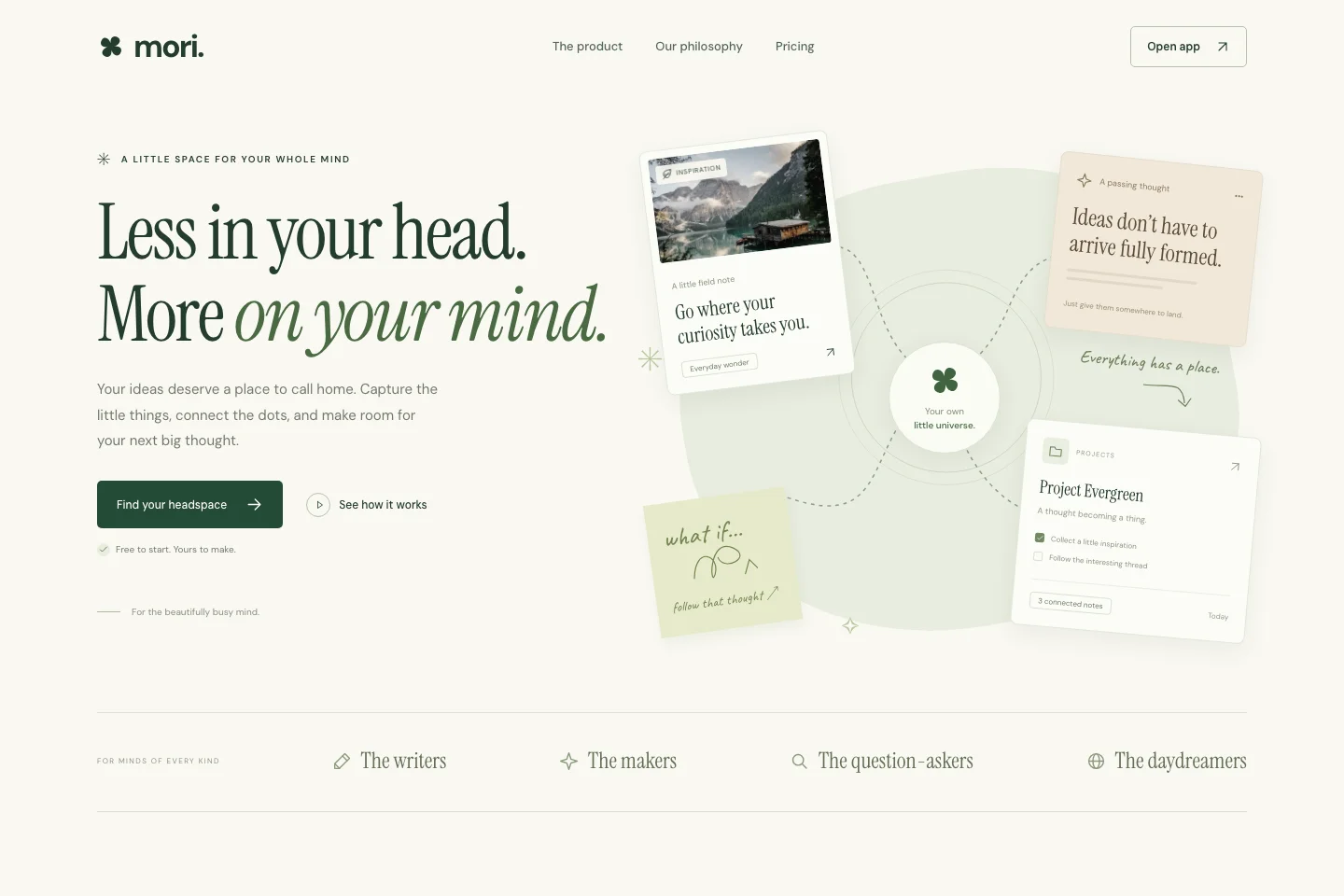Click the clover icon in the center circle
The image size is (1344, 896).
click(945, 380)
